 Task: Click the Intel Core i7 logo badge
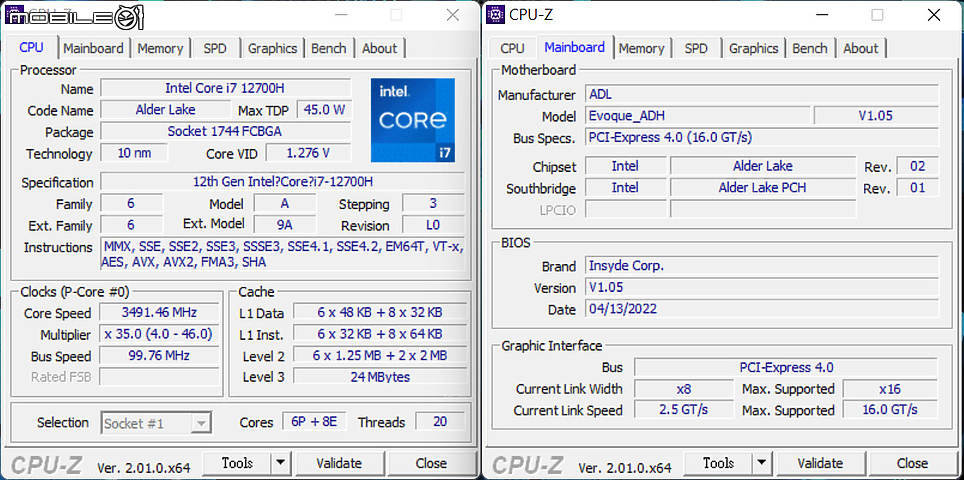413,120
